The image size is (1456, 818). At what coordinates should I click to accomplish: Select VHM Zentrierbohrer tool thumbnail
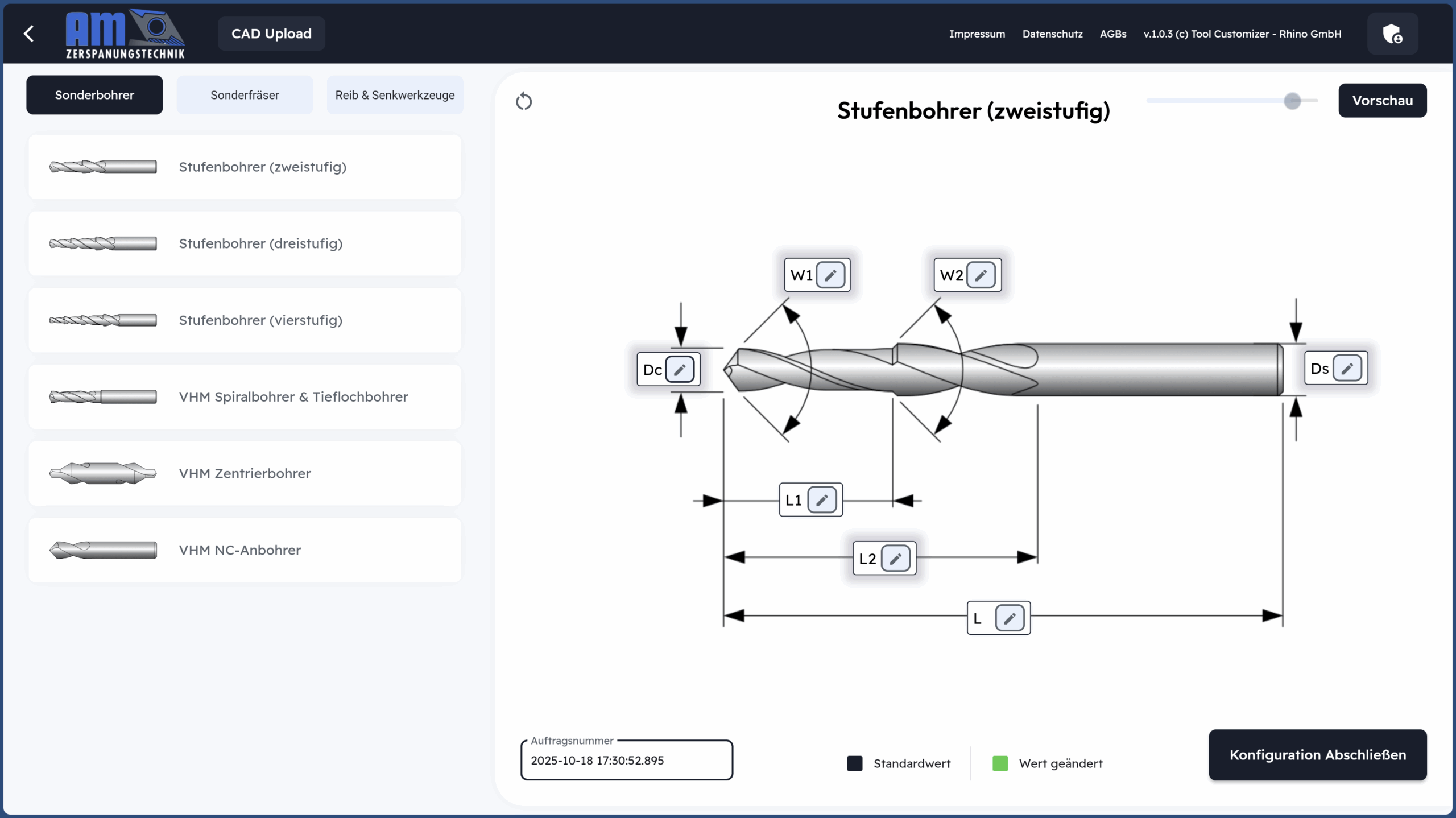point(103,473)
